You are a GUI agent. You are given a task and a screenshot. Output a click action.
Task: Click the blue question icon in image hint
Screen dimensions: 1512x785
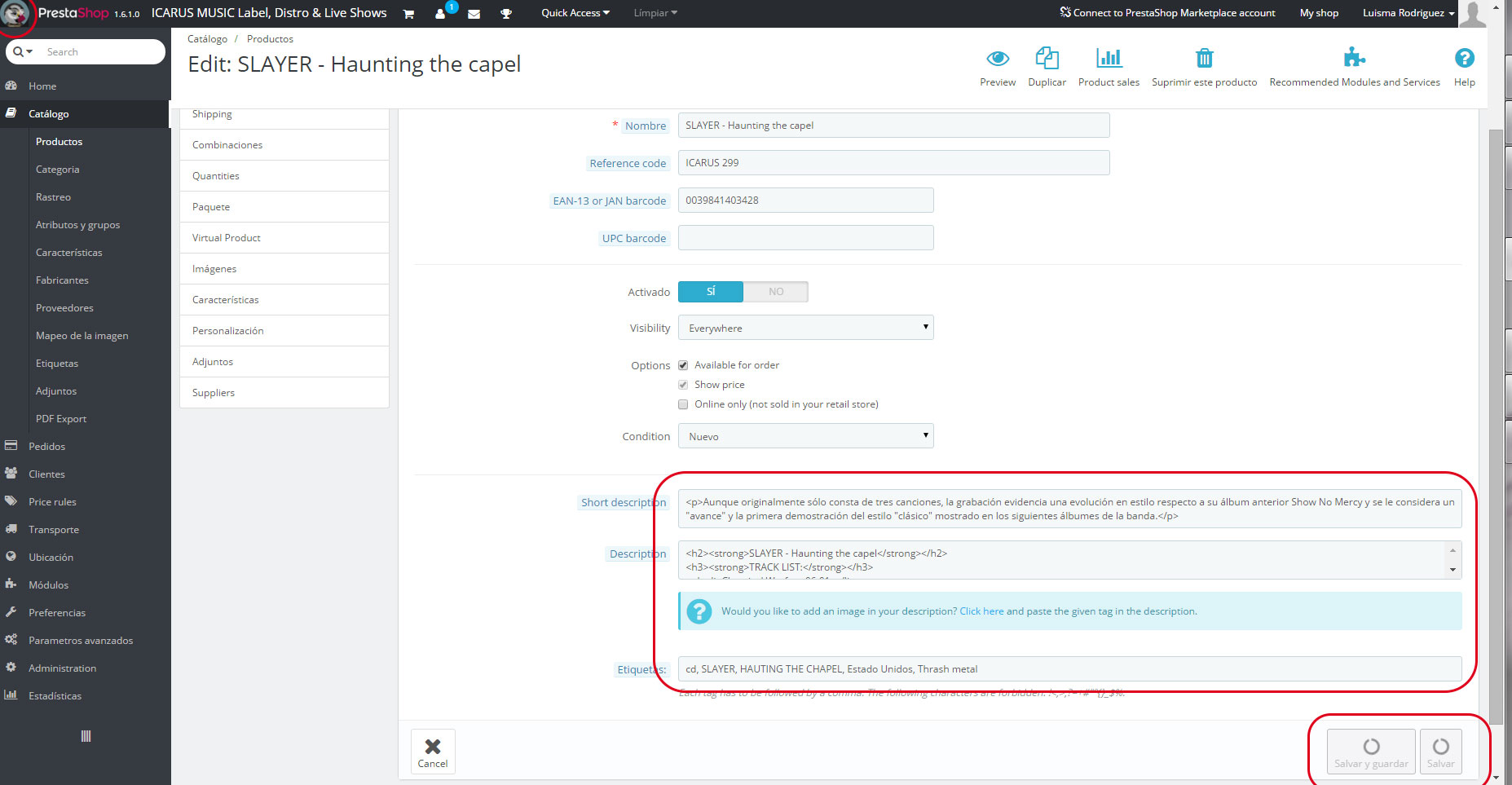(x=699, y=611)
